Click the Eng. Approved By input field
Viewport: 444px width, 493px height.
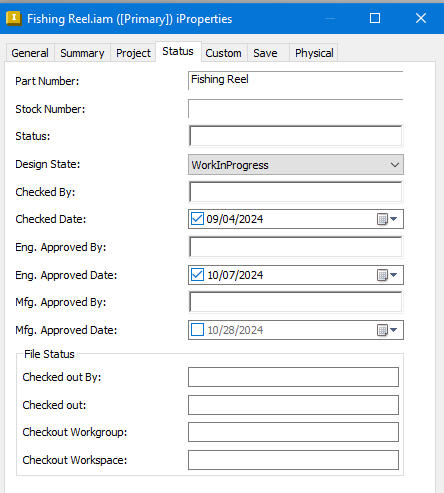click(x=296, y=247)
